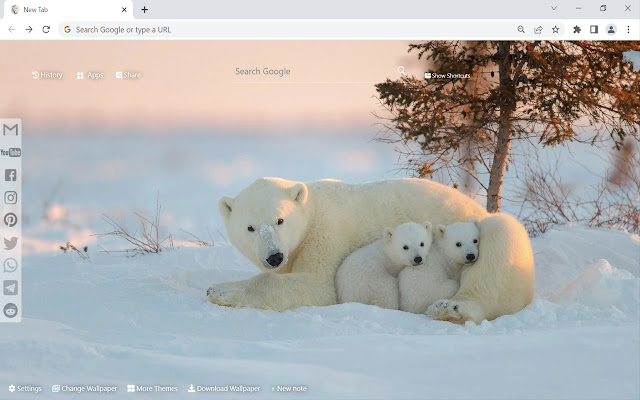Open the profile avatar menu
Screen dimensions: 640x400
[x=611, y=29]
